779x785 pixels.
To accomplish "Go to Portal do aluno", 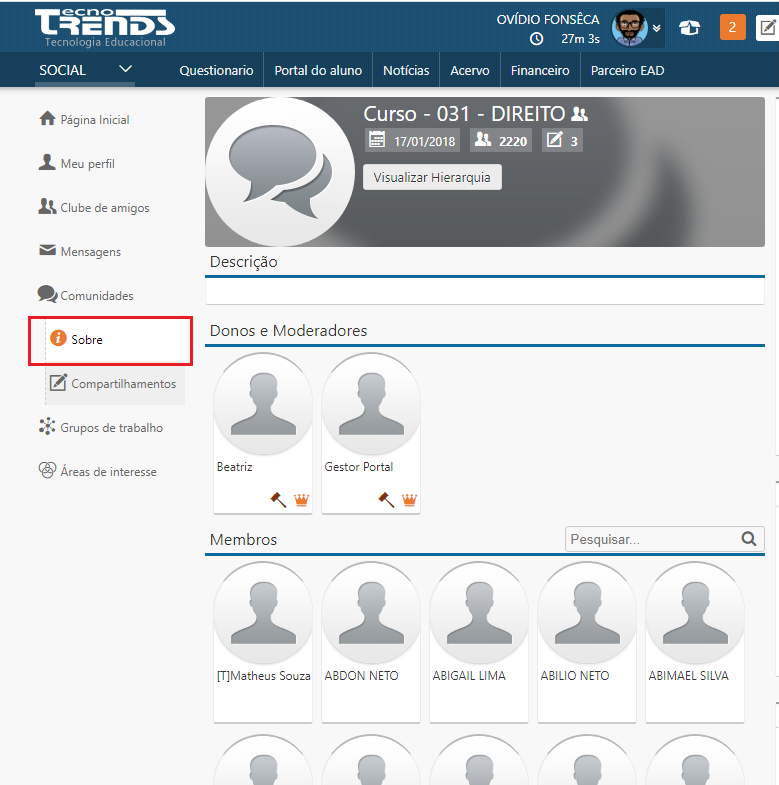I will coord(318,70).
